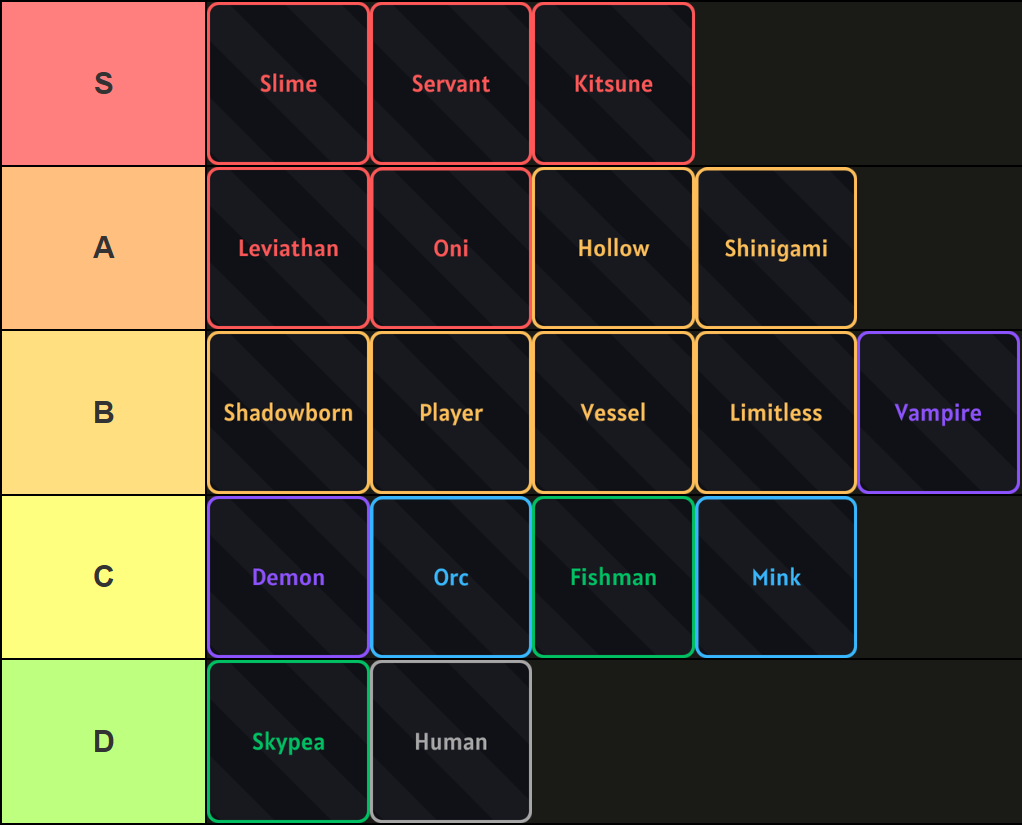This screenshot has height=825, width=1022.
Task: Select the Servant tile
Action: [x=451, y=84]
